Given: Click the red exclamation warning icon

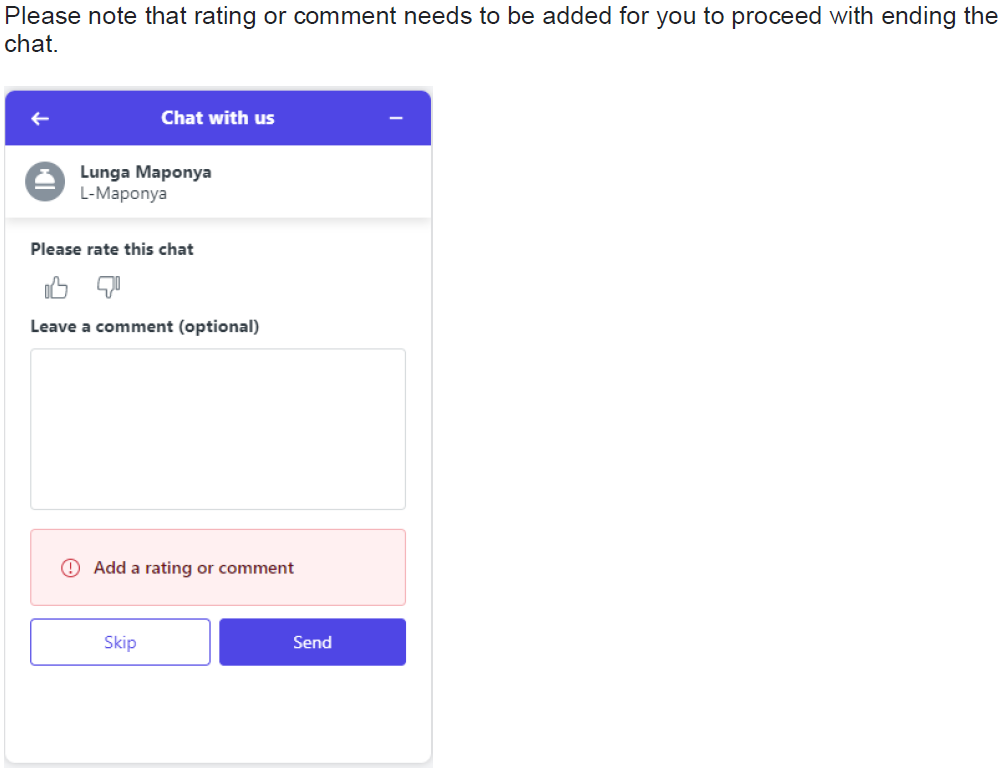Looking at the screenshot, I should pyautogui.click(x=70, y=568).
